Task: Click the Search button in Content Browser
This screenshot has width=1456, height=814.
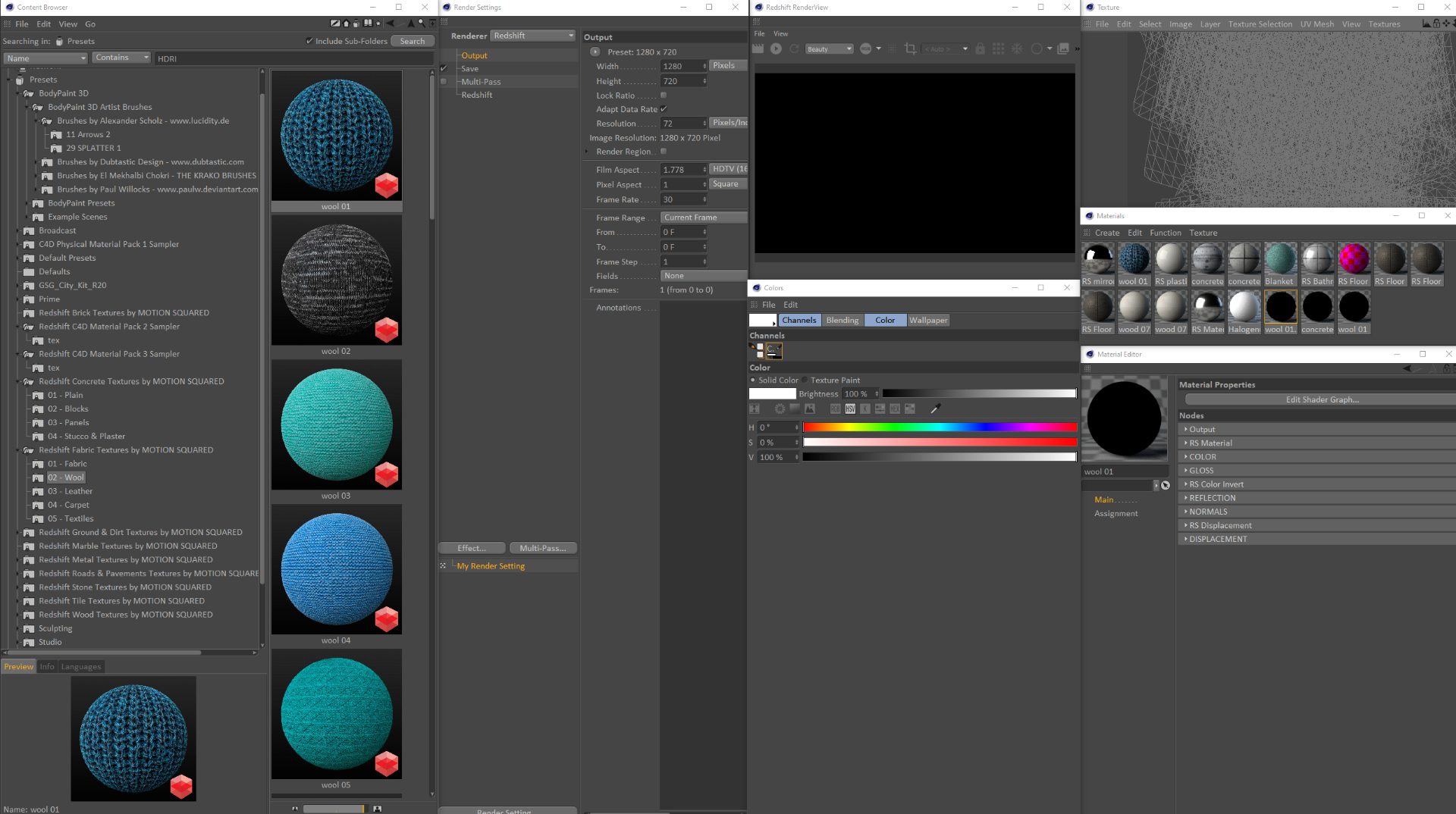Action: [x=413, y=41]
